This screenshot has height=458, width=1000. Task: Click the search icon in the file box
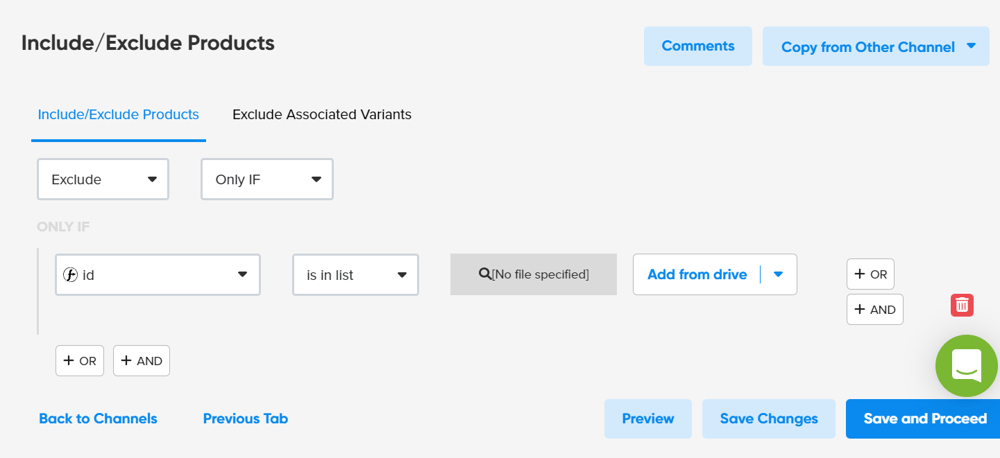point(485,274)
